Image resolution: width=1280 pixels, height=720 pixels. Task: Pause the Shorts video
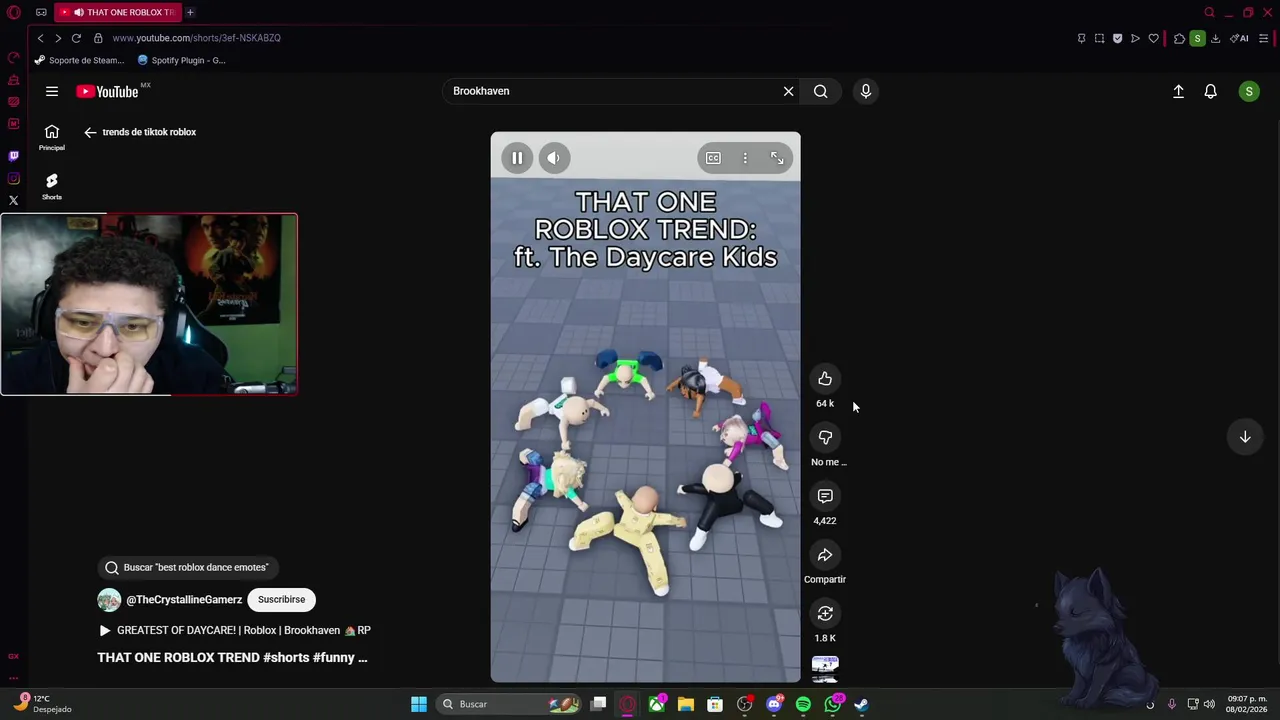[517, 158]
